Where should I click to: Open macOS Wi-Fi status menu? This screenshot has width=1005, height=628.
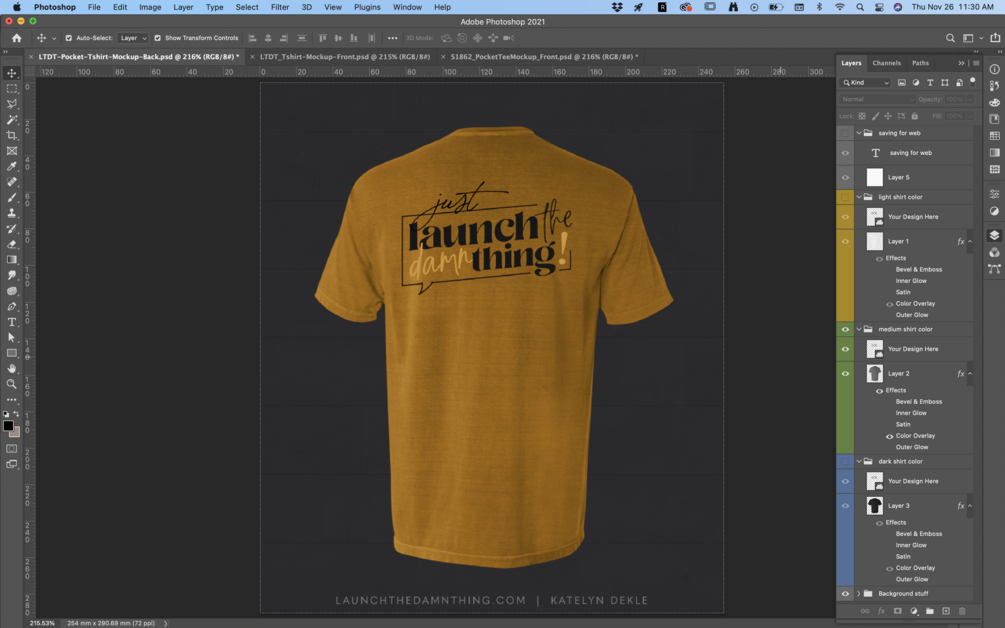[840, 7]
